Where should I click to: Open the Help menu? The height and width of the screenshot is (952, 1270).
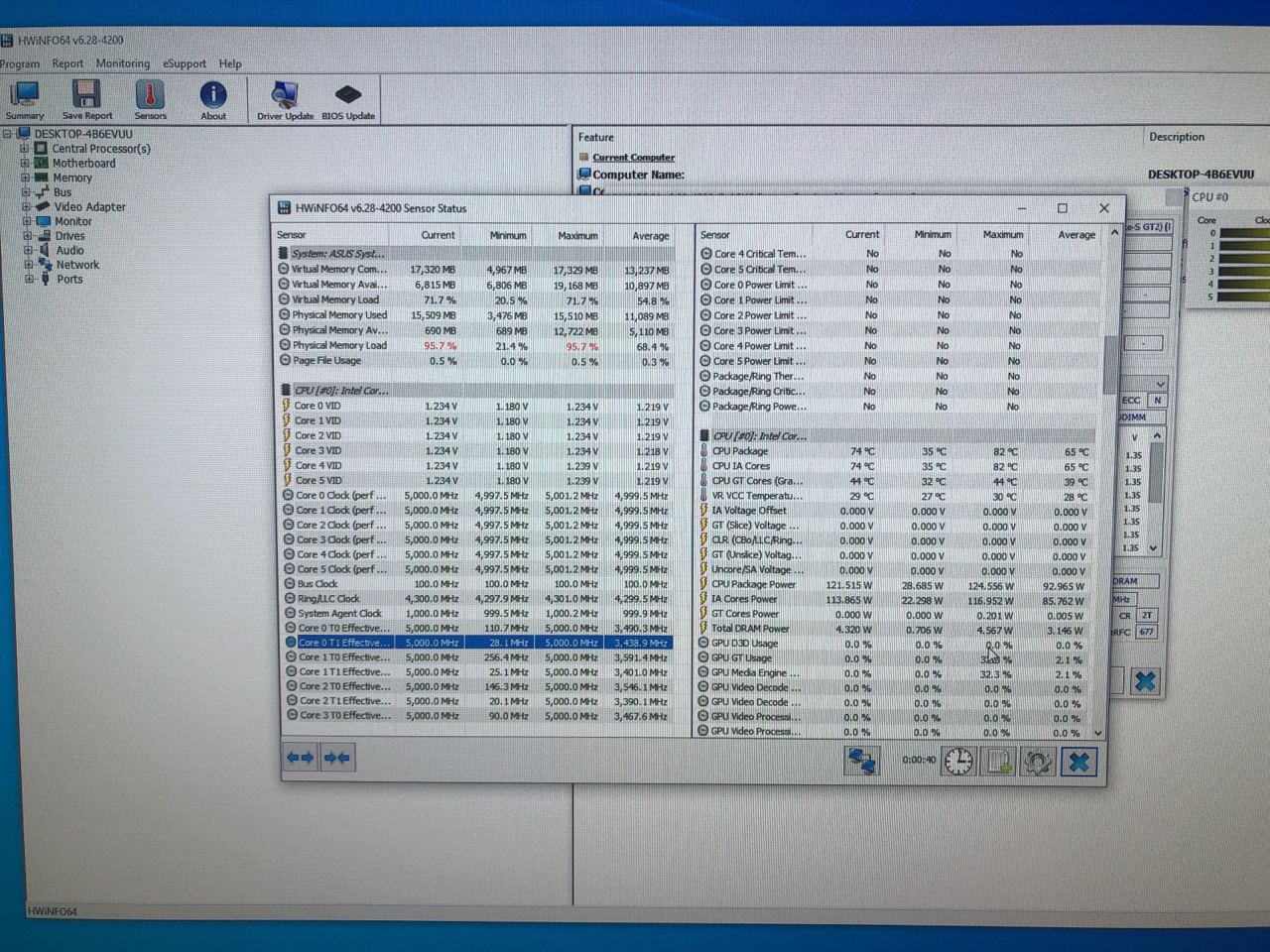(x=230, y=63)
